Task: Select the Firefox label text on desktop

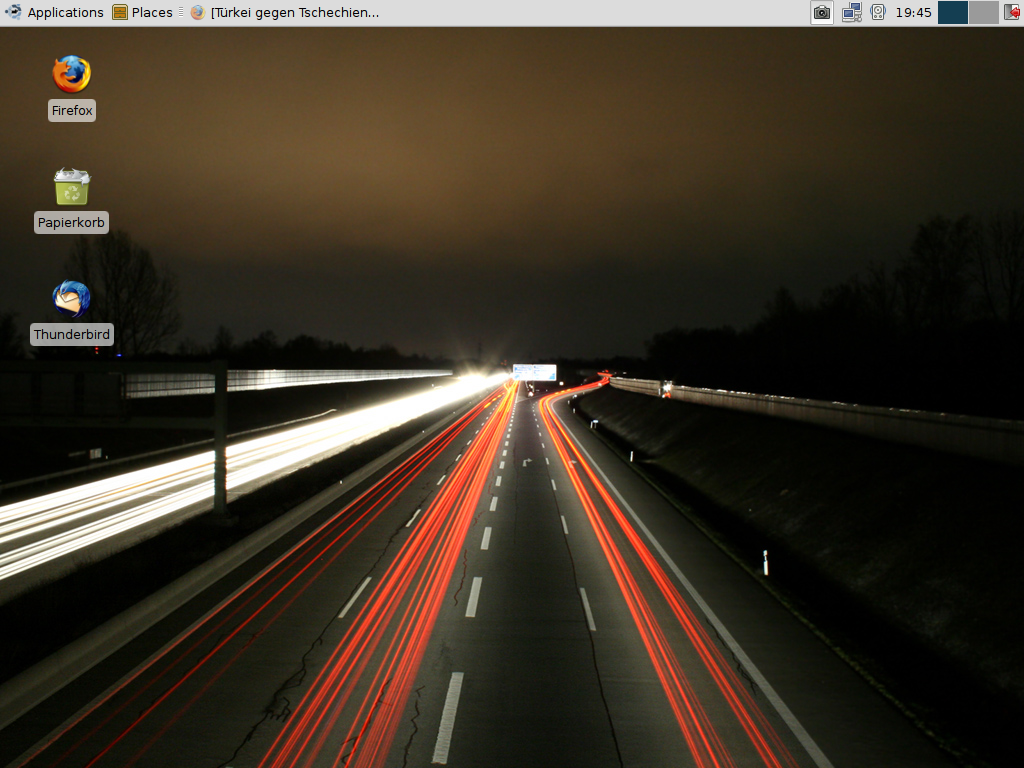Action: 72,111
